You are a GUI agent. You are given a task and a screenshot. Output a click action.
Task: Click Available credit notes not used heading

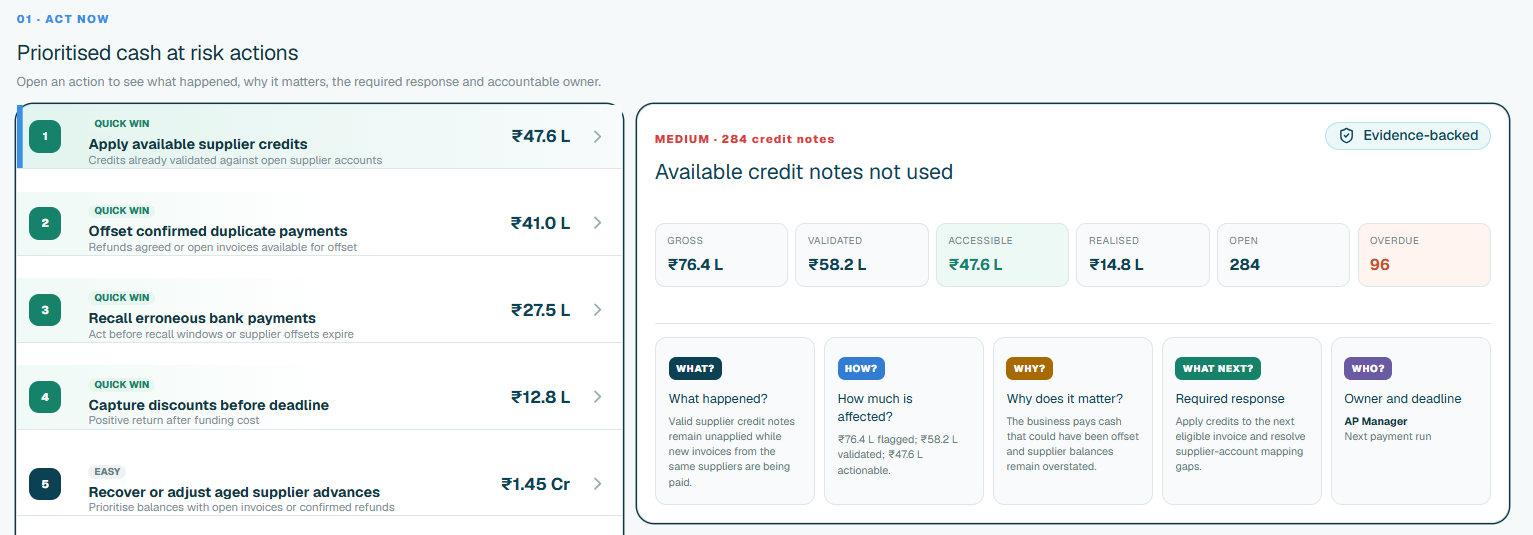click(x=804, y=172)
